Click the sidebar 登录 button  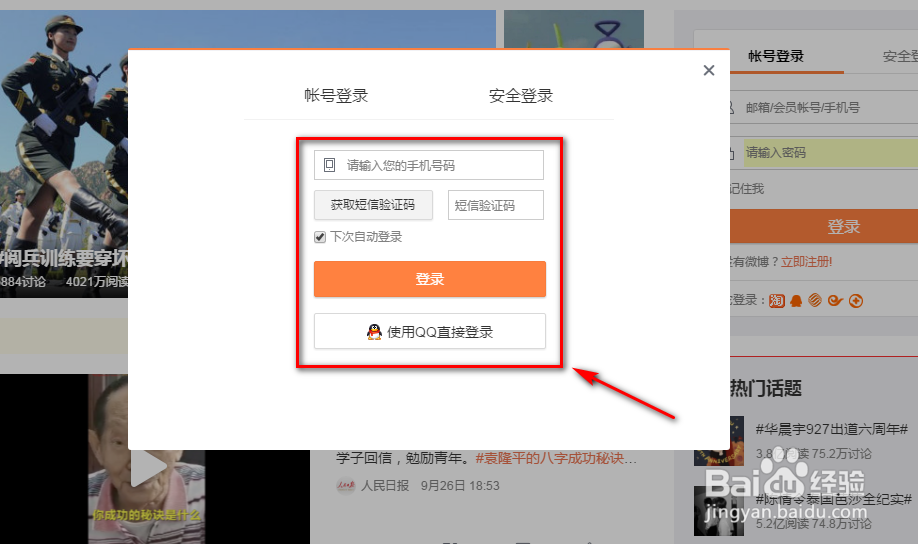pyautogui.click(x=824, y=226)
